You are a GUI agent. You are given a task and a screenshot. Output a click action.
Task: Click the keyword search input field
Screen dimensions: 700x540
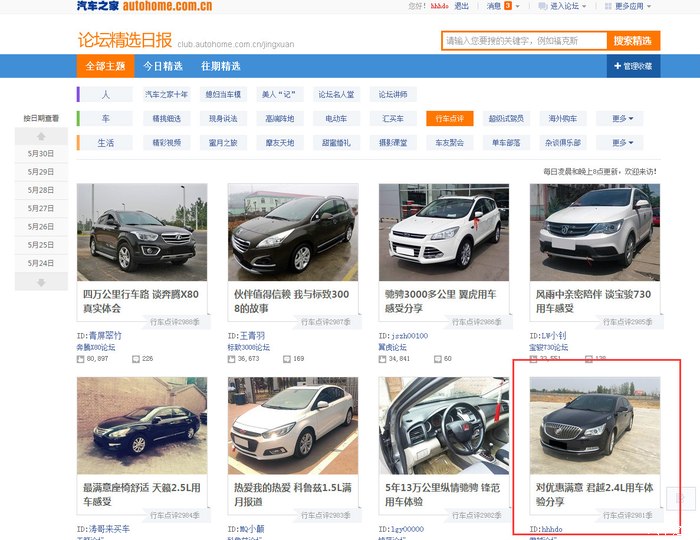tap(523, 41)
